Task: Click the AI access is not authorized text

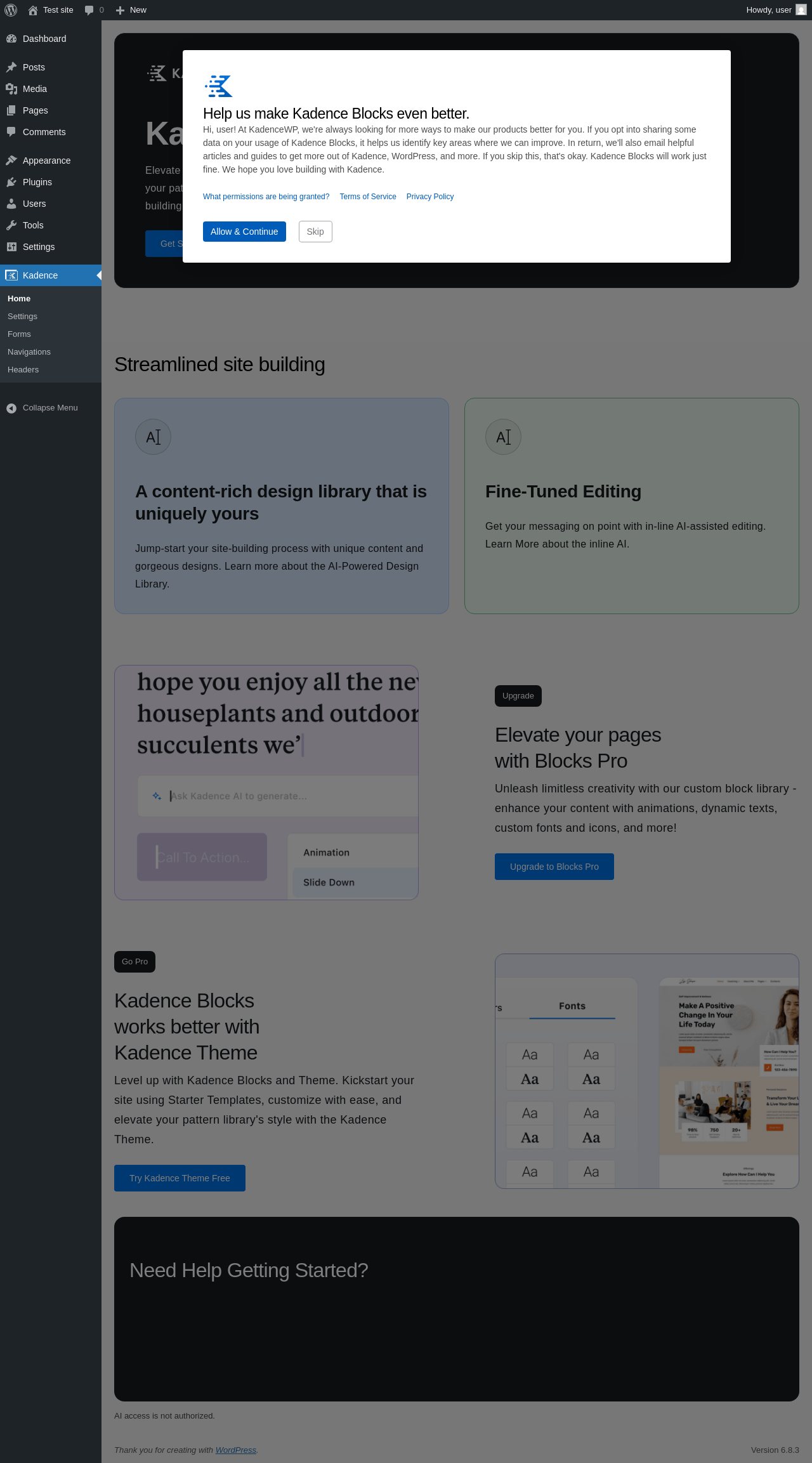Action: 164,1416
